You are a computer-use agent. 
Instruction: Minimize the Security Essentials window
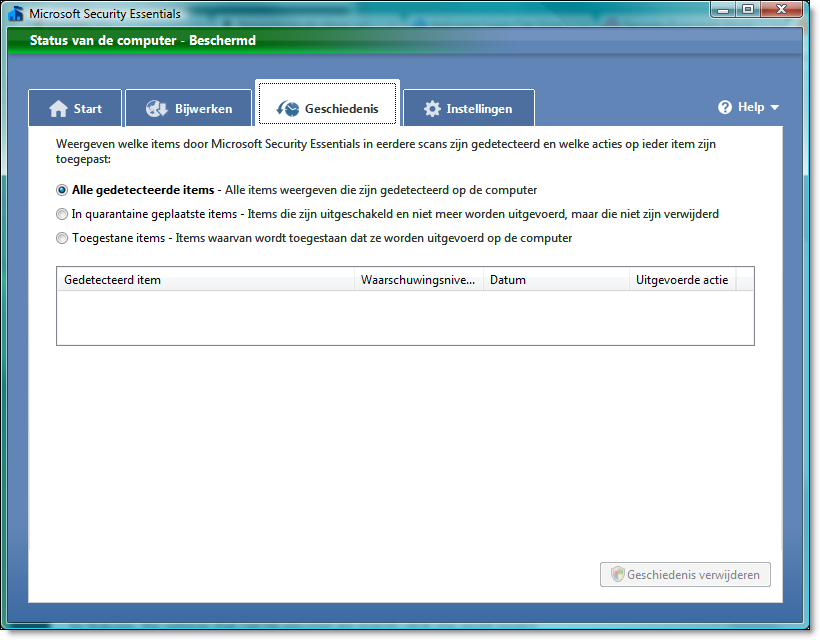coord(723,9)
